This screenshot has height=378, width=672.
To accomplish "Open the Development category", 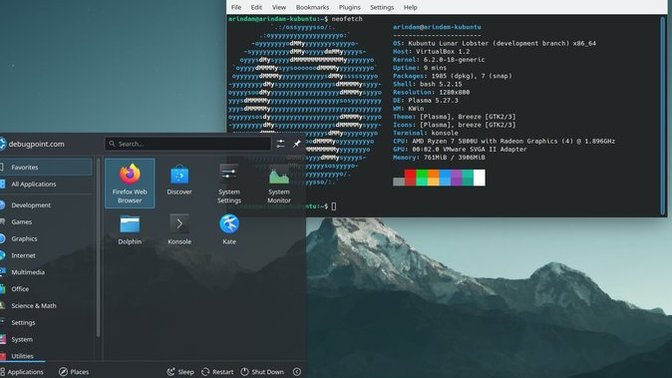I will point(46,205).
